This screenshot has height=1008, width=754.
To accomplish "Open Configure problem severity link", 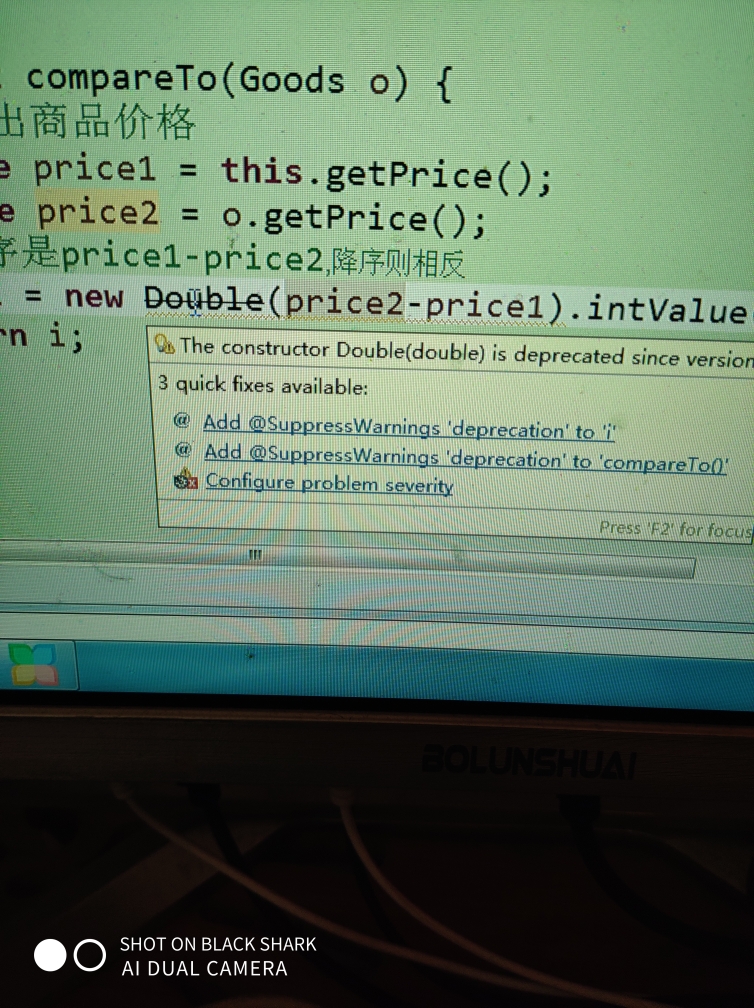I will coord(329,483).
